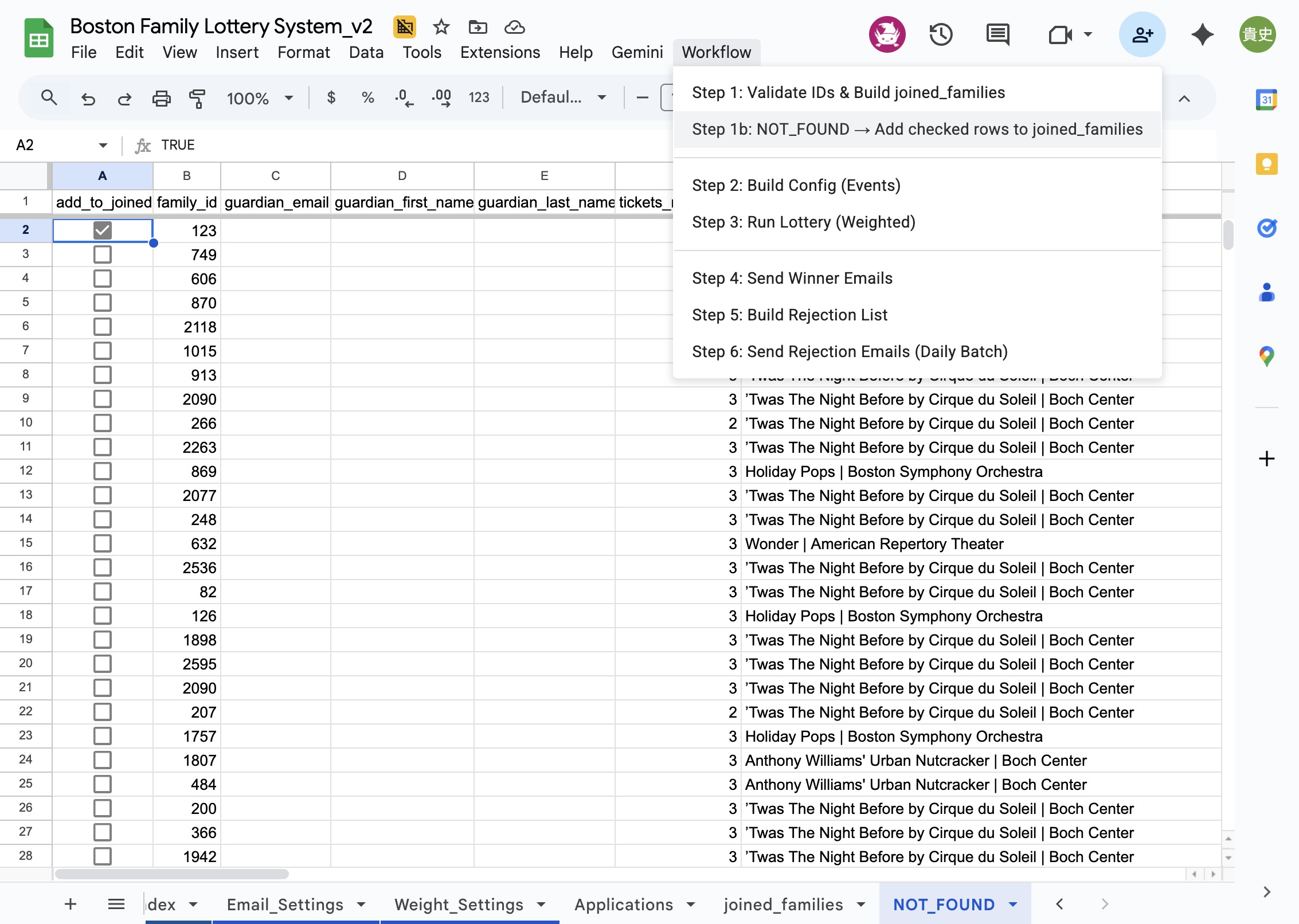Image resolution: width=1299 pixels, height=924 pixels.
Task: Add a new sheet with the plus button
Action: [x=71, y=904]
